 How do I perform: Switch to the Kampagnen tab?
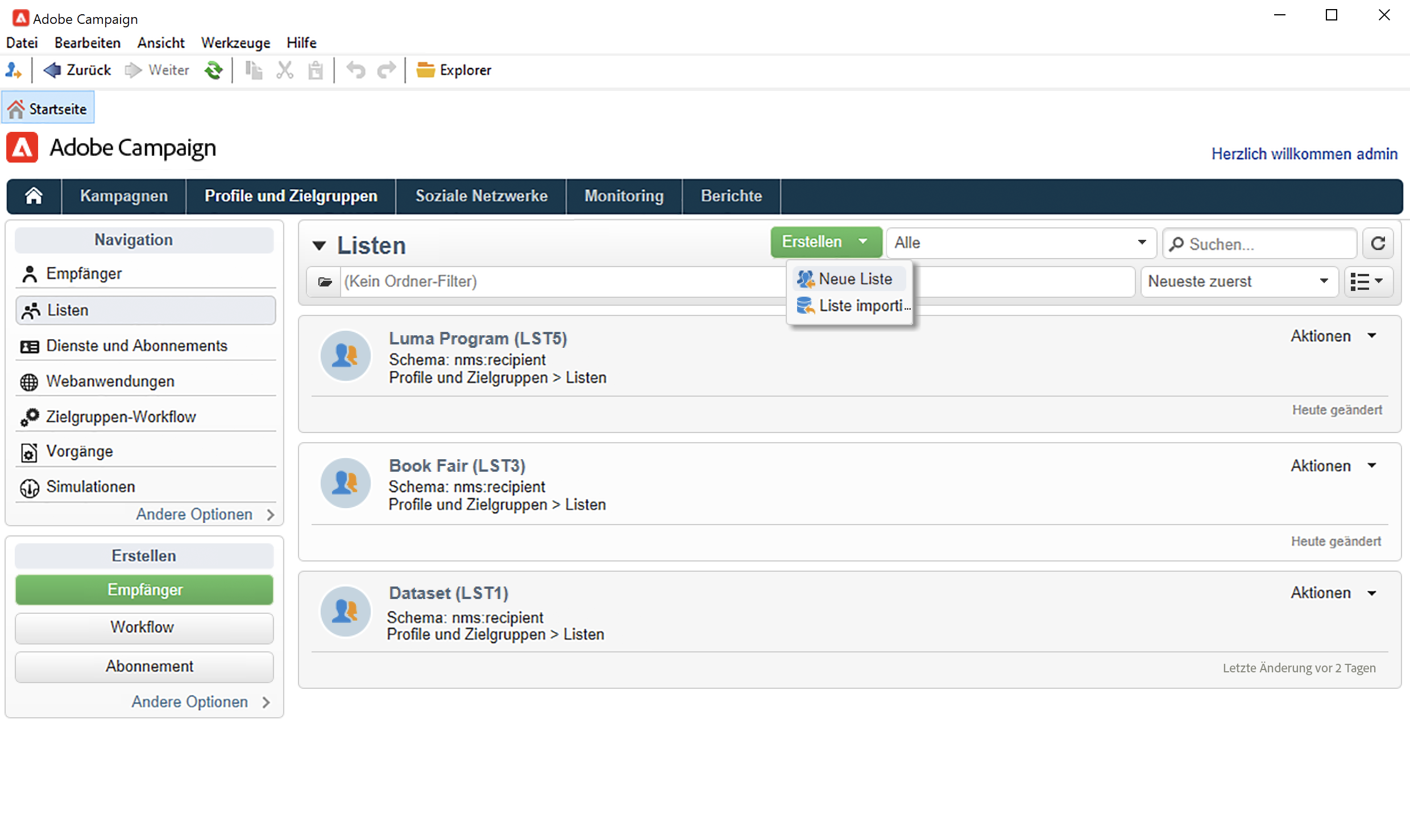click(123, 196)
